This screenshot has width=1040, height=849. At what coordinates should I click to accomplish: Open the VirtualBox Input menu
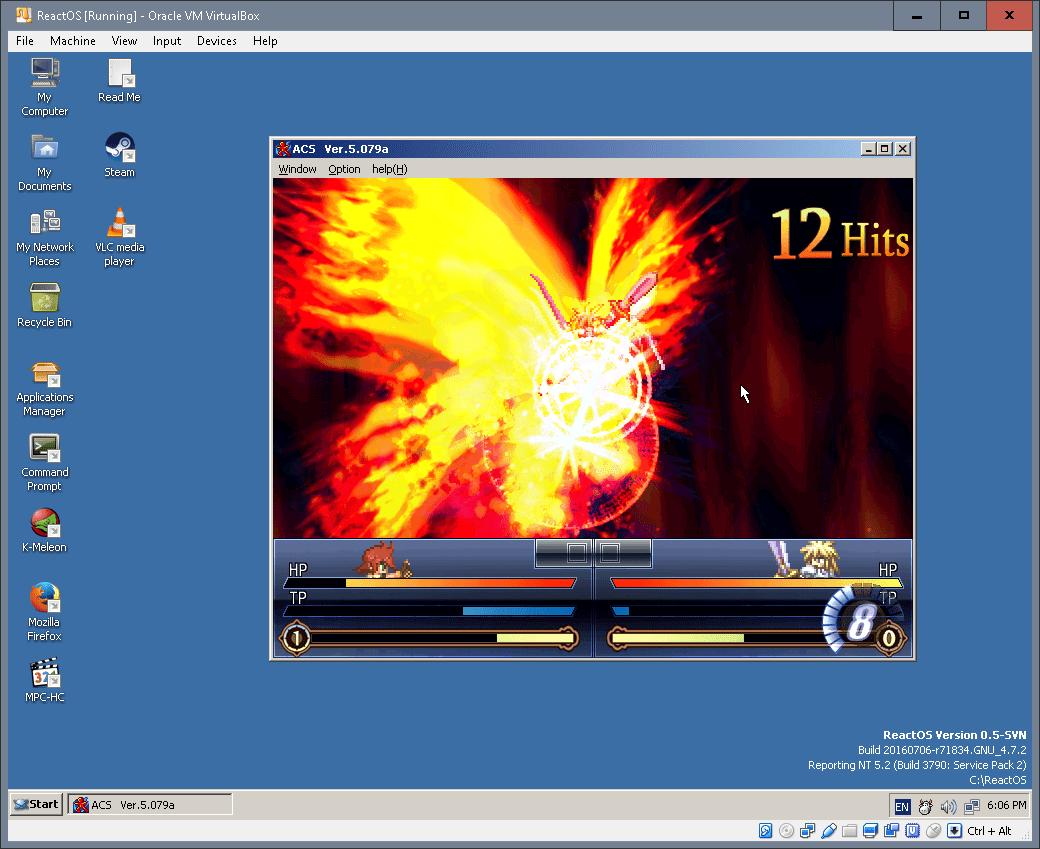point(166,41)
